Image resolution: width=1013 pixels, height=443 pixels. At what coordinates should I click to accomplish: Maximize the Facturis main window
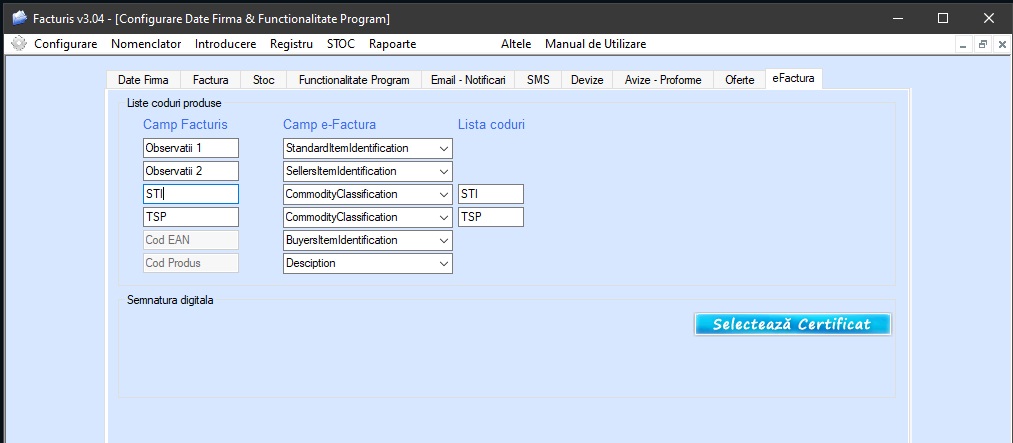tap(943, 18)
